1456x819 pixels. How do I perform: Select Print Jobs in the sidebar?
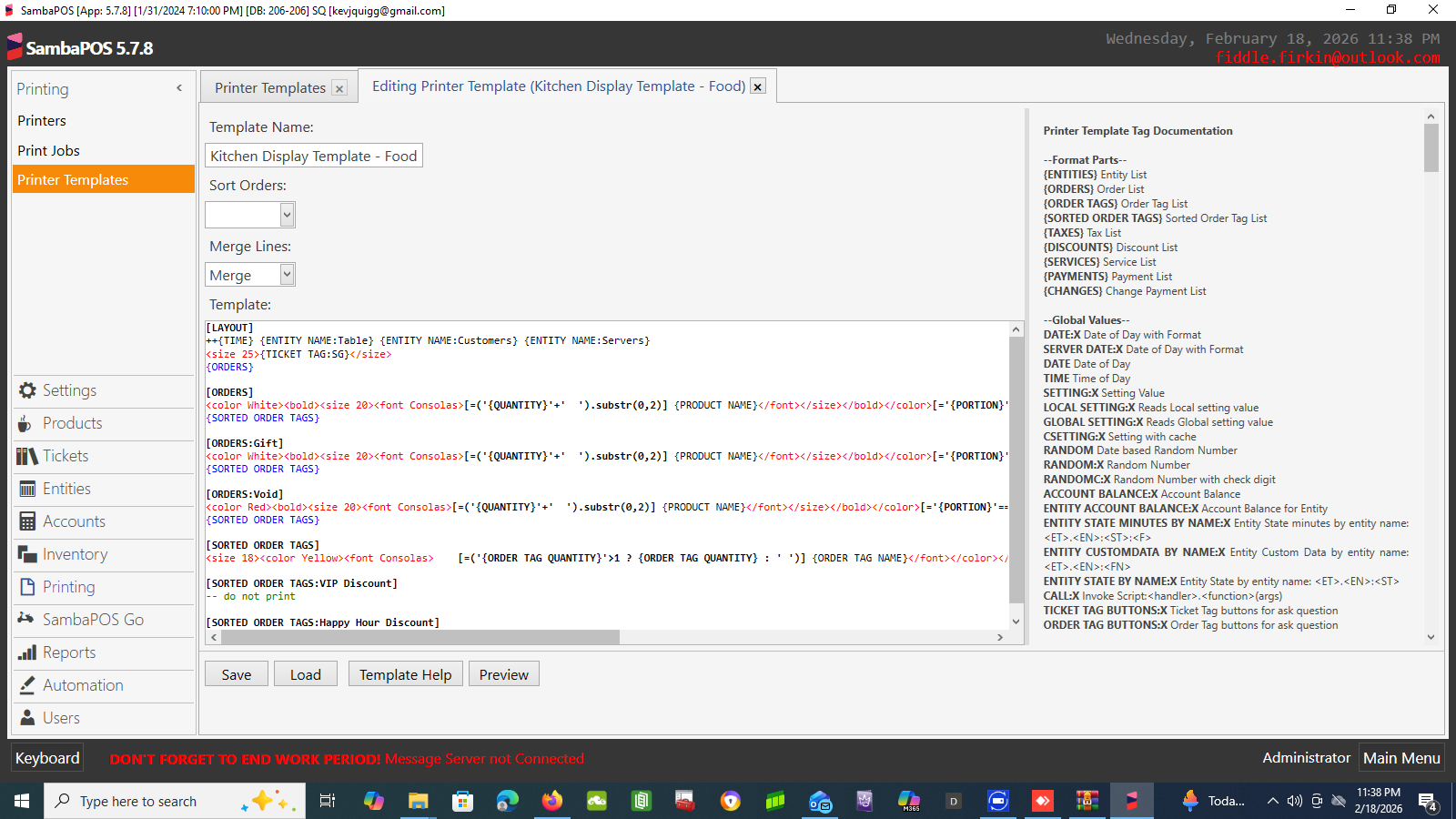[49, 150]
